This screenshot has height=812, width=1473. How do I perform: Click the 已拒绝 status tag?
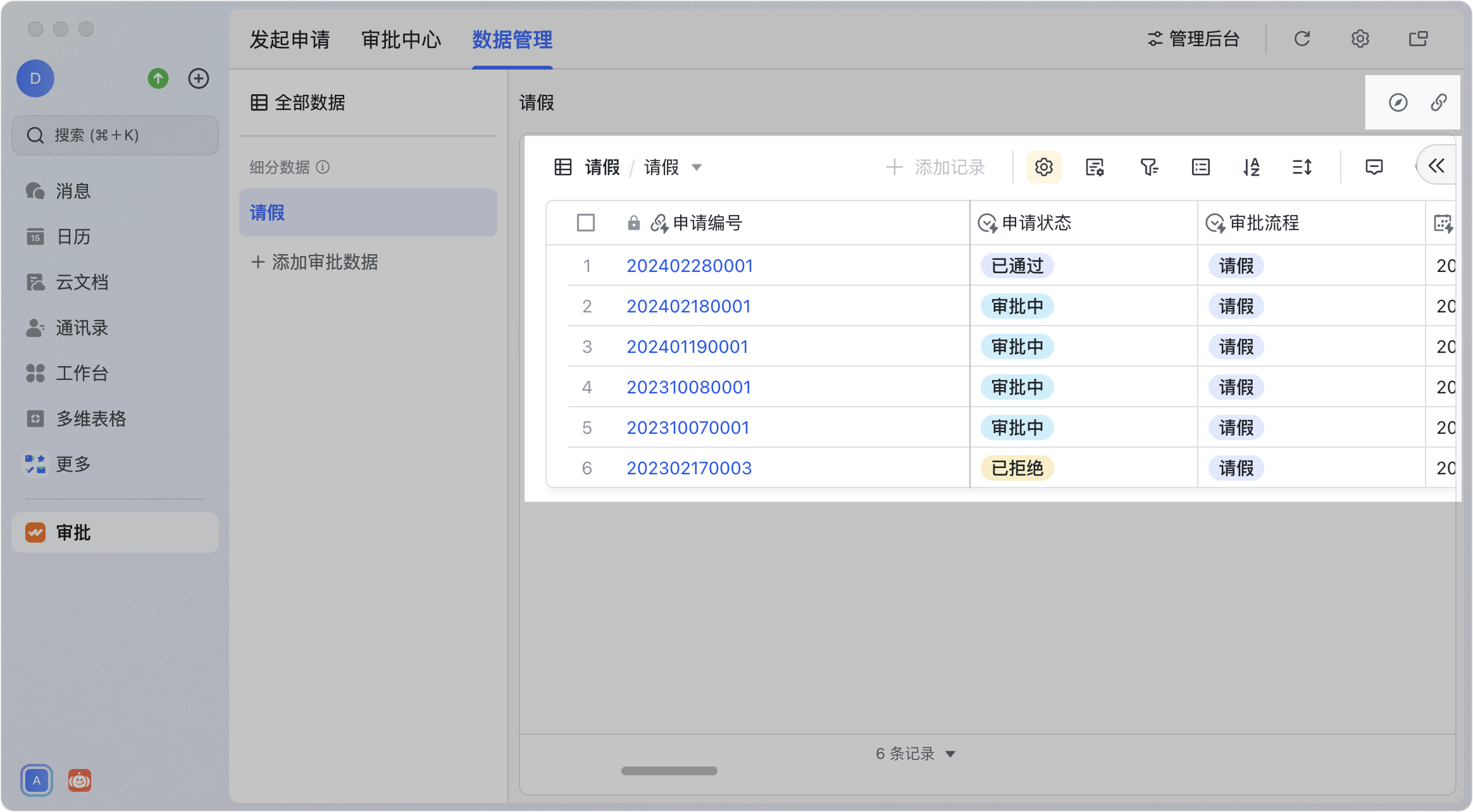point(1017,468)
